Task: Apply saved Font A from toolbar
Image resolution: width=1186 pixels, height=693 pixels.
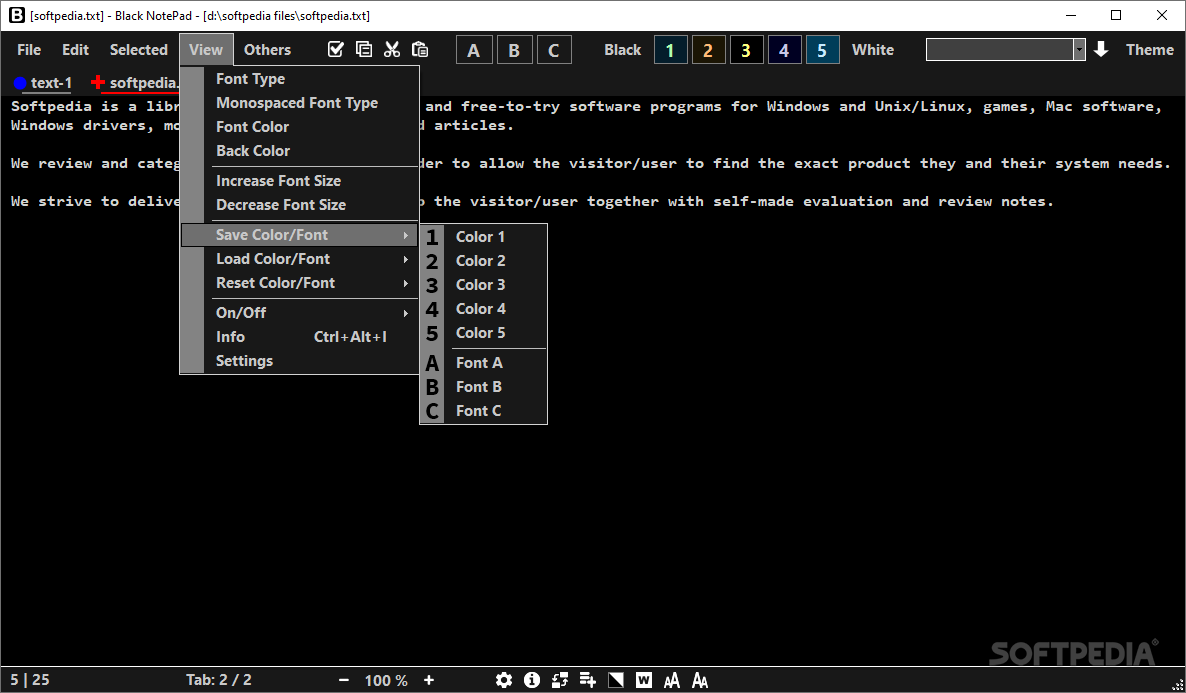Action: [x=474, y=50]
